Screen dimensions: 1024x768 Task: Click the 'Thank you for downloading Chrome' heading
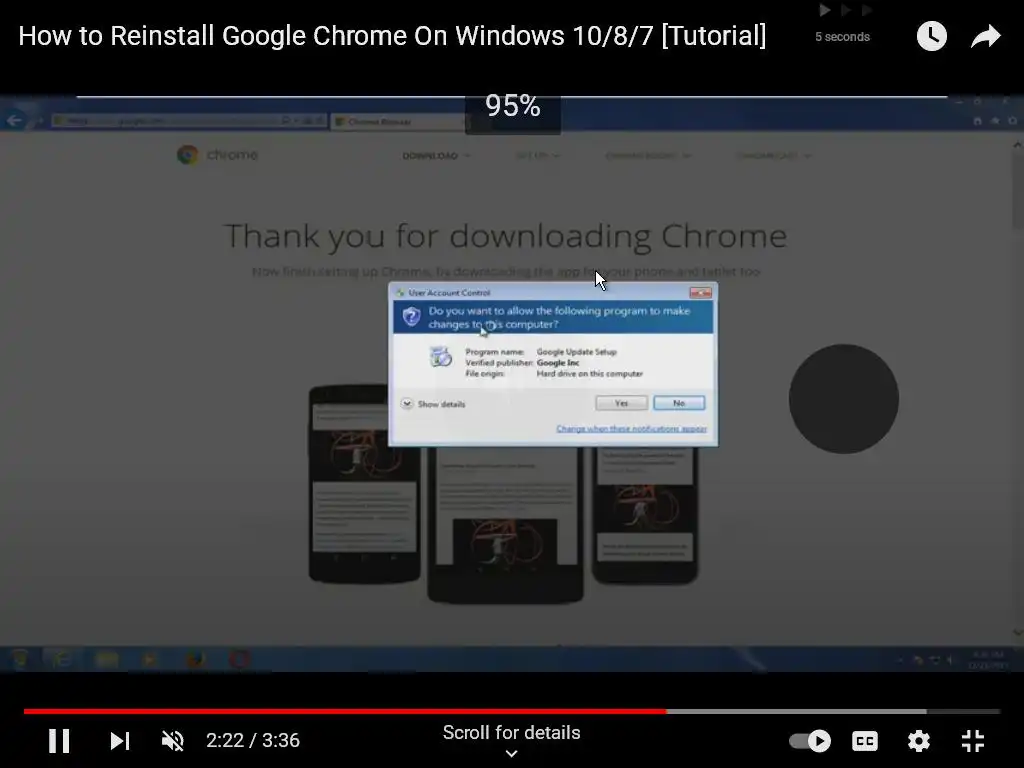tap(505, 236)
